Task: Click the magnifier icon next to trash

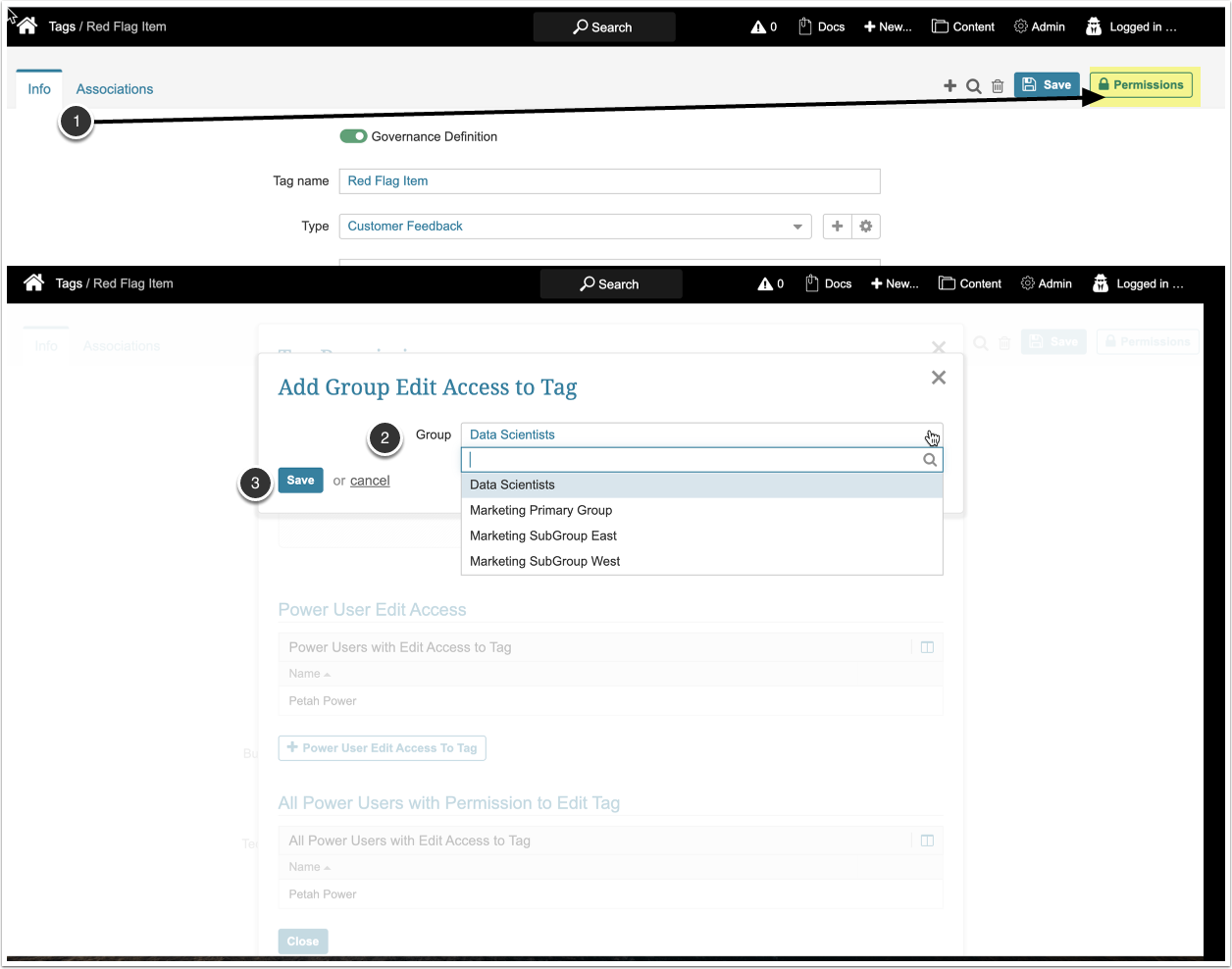Action: (x=974, y=86)
